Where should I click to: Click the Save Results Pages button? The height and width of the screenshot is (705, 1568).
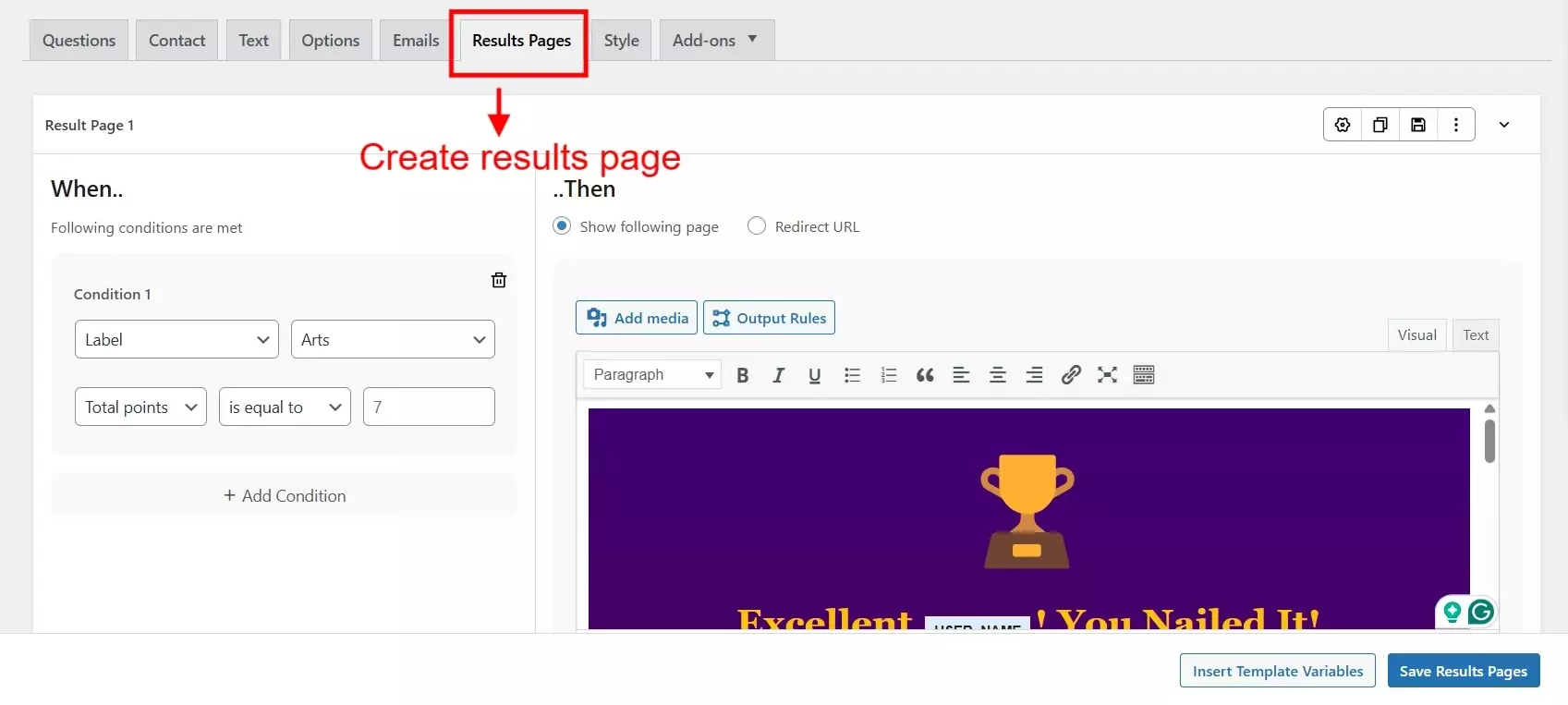pyautogui.click(x=1463, y=672)
